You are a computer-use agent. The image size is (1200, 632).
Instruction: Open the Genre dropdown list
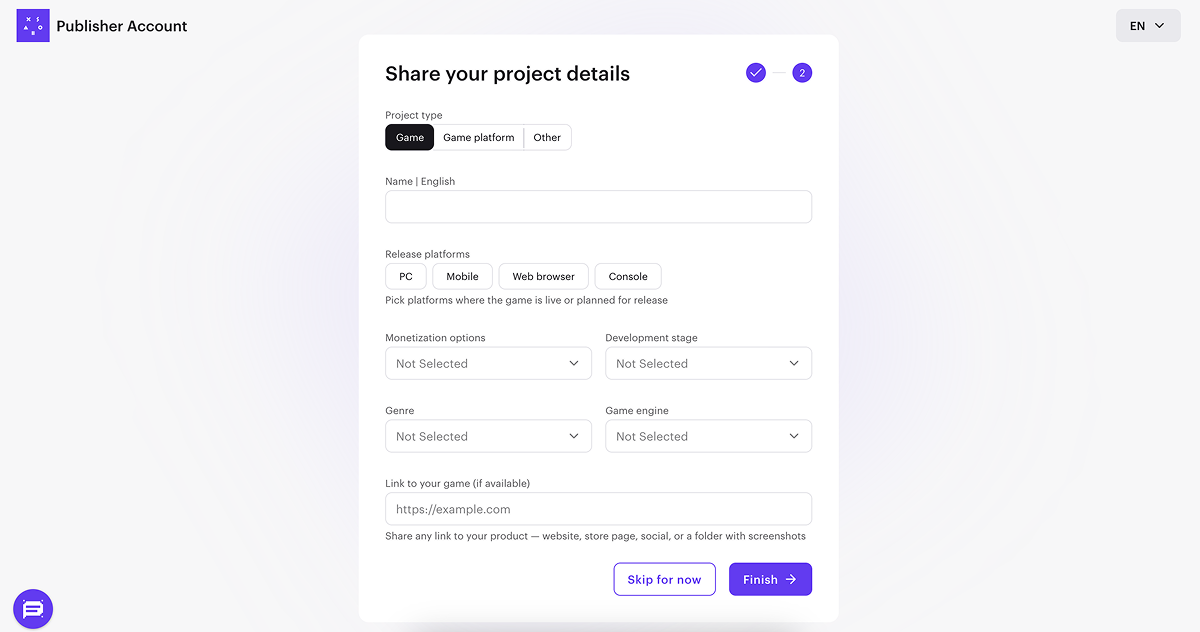point(488,437)
